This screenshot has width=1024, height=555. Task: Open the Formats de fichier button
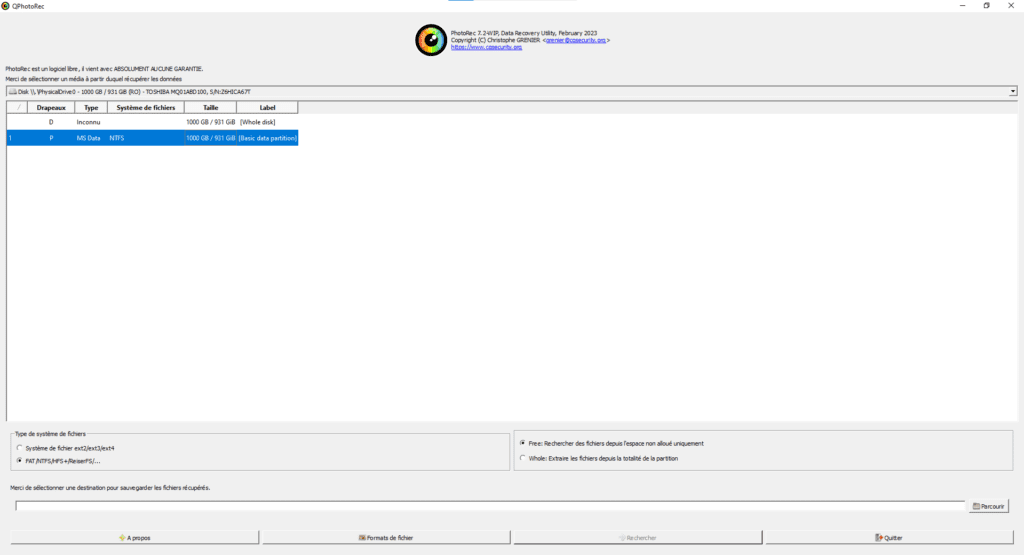pos(386,537)
